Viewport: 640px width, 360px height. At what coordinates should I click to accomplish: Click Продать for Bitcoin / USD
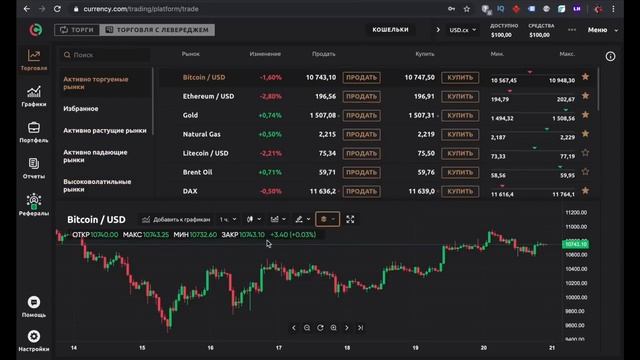362,78
